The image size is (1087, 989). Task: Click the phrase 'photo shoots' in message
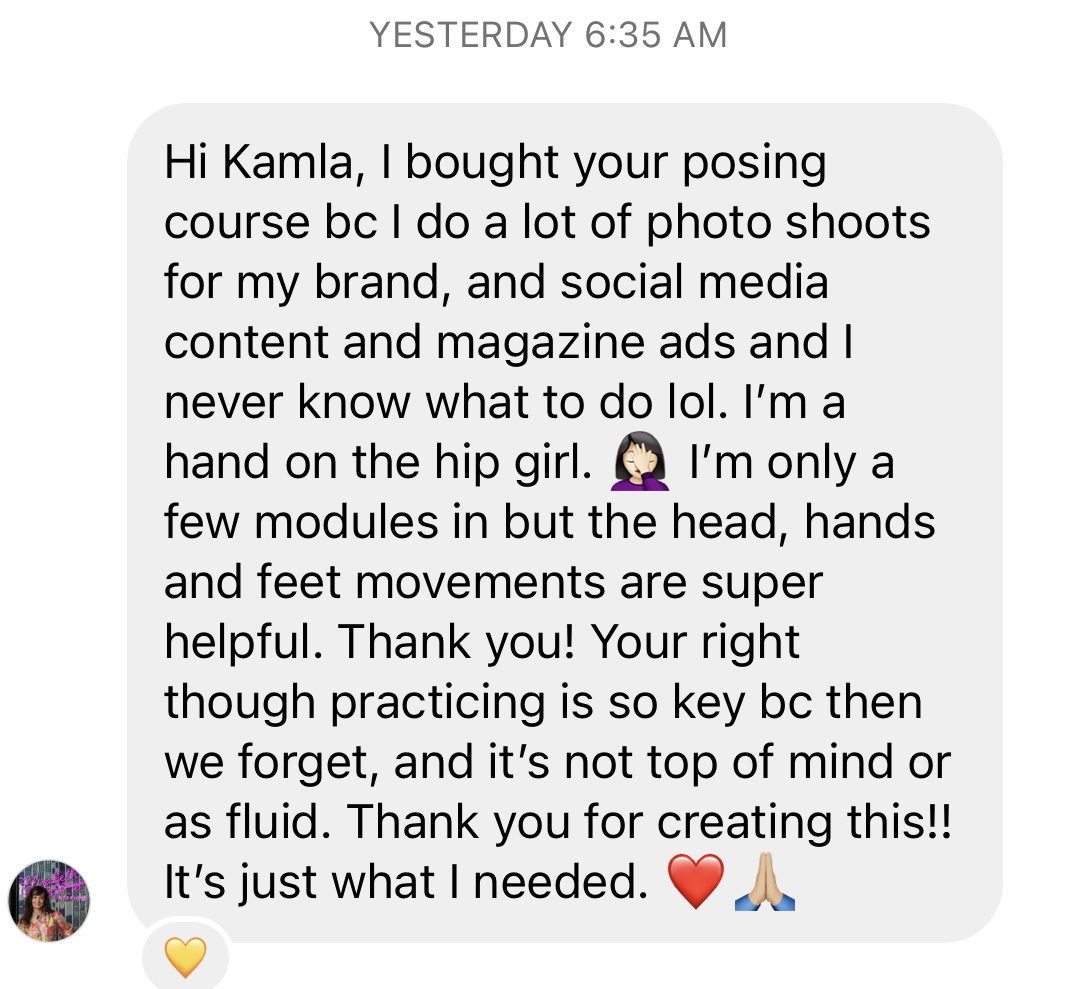(x=788, y=224)
